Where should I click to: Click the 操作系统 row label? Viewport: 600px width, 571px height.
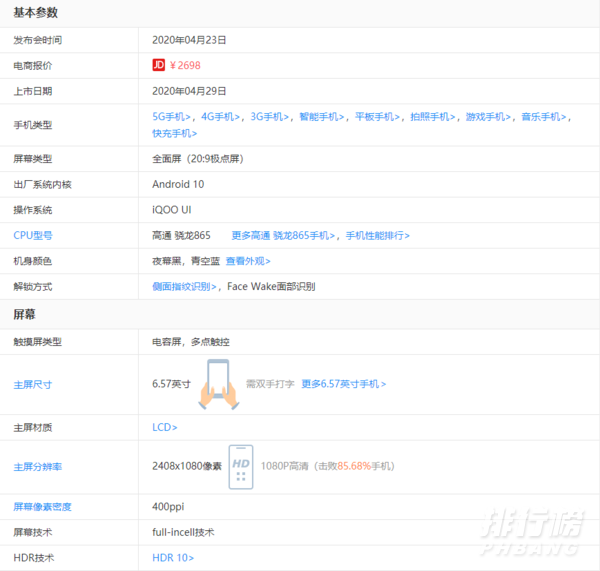coord(33,210)
